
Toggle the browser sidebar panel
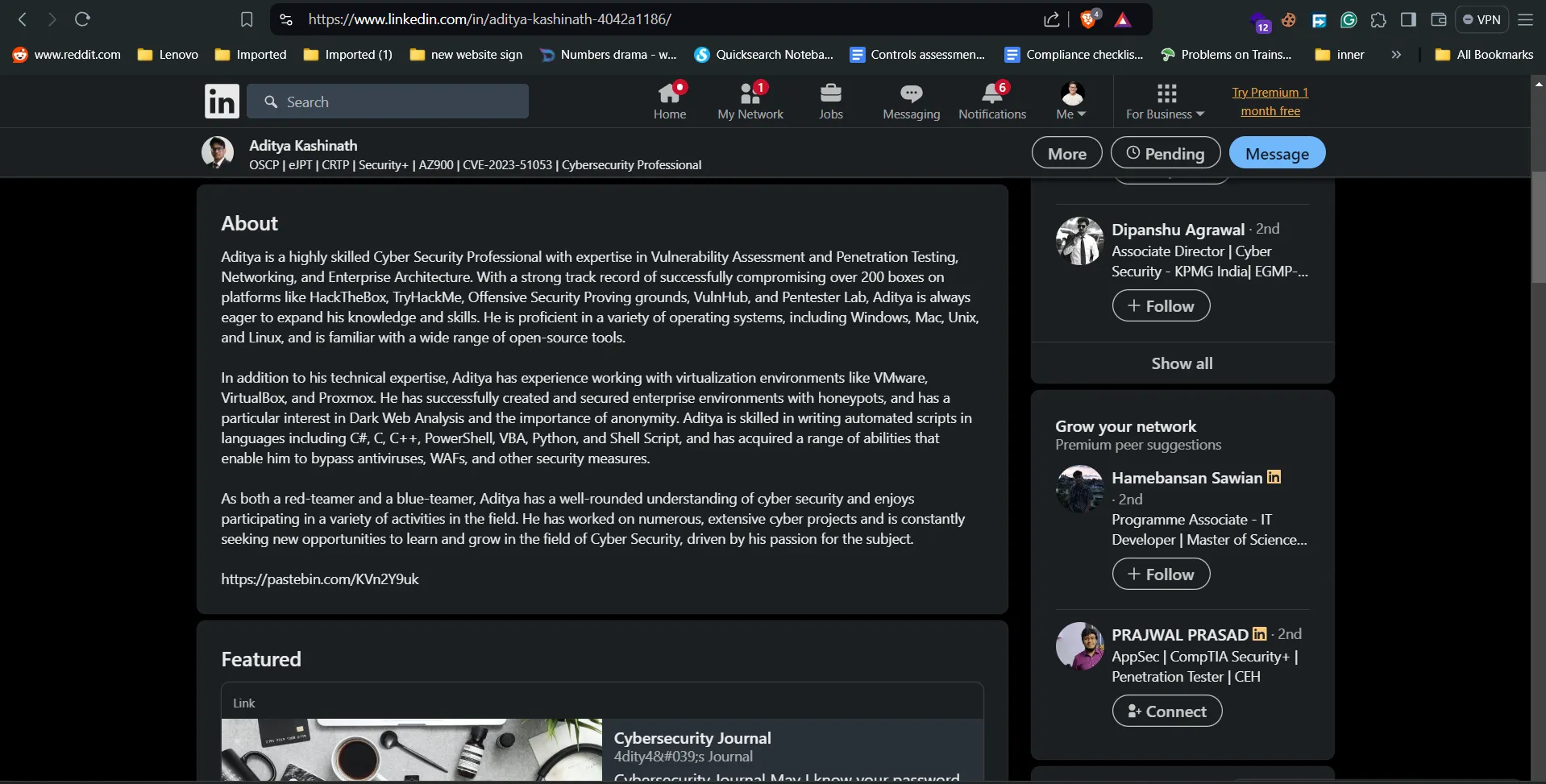pyautogui.click(x=1408, y=19)
